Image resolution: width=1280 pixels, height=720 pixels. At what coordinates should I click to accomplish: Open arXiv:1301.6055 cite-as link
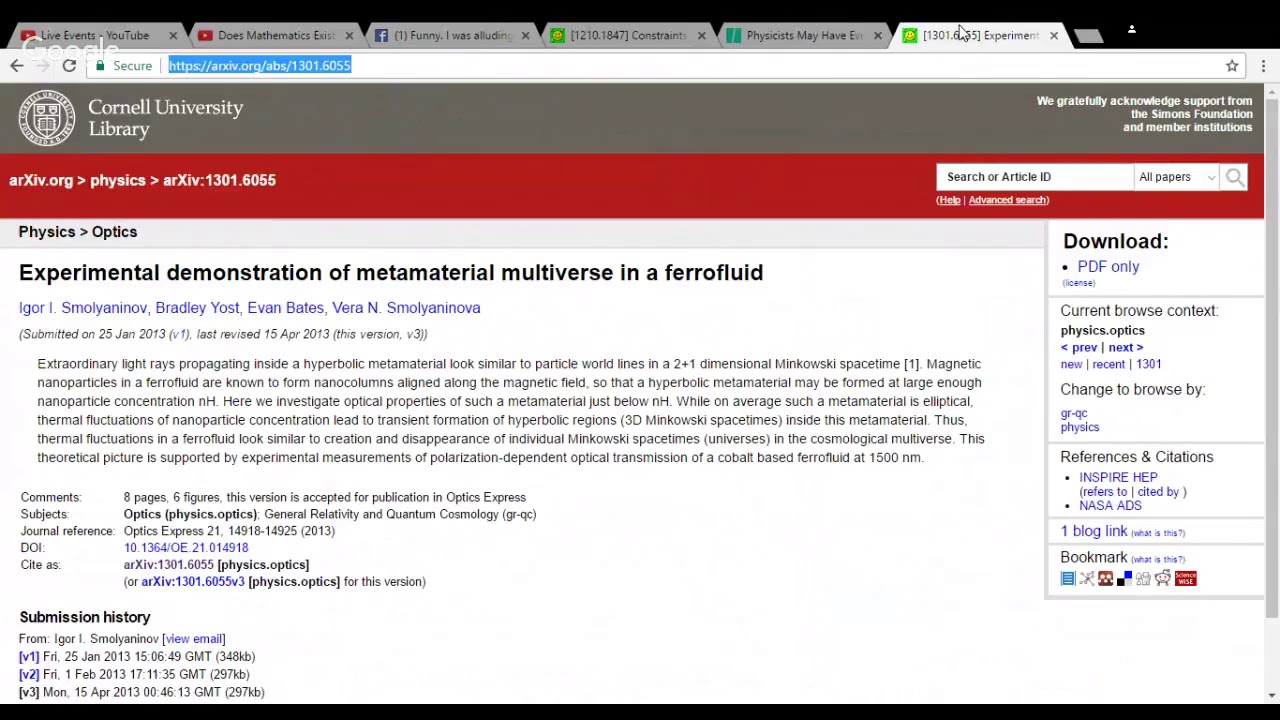point(168,565)
